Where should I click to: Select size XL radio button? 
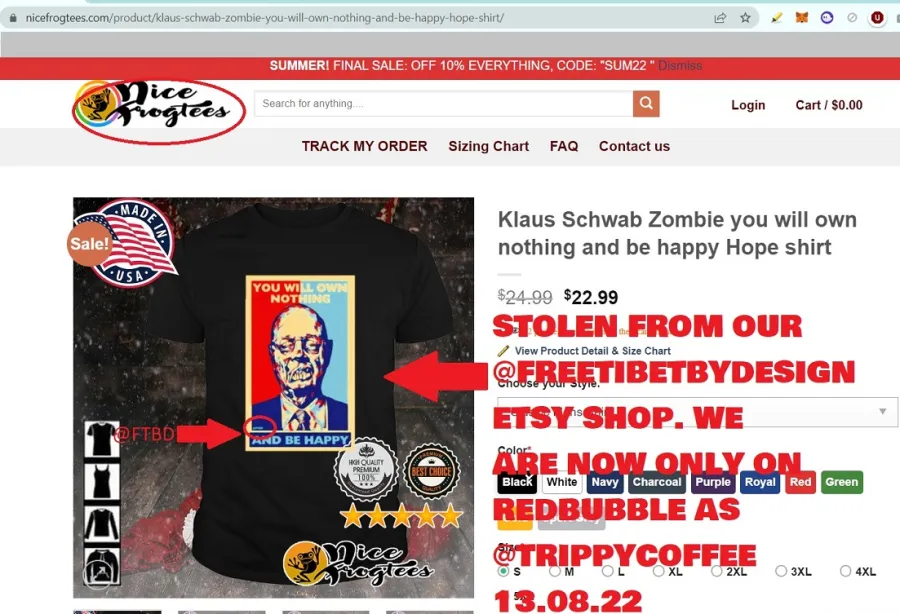pos(658,571)
